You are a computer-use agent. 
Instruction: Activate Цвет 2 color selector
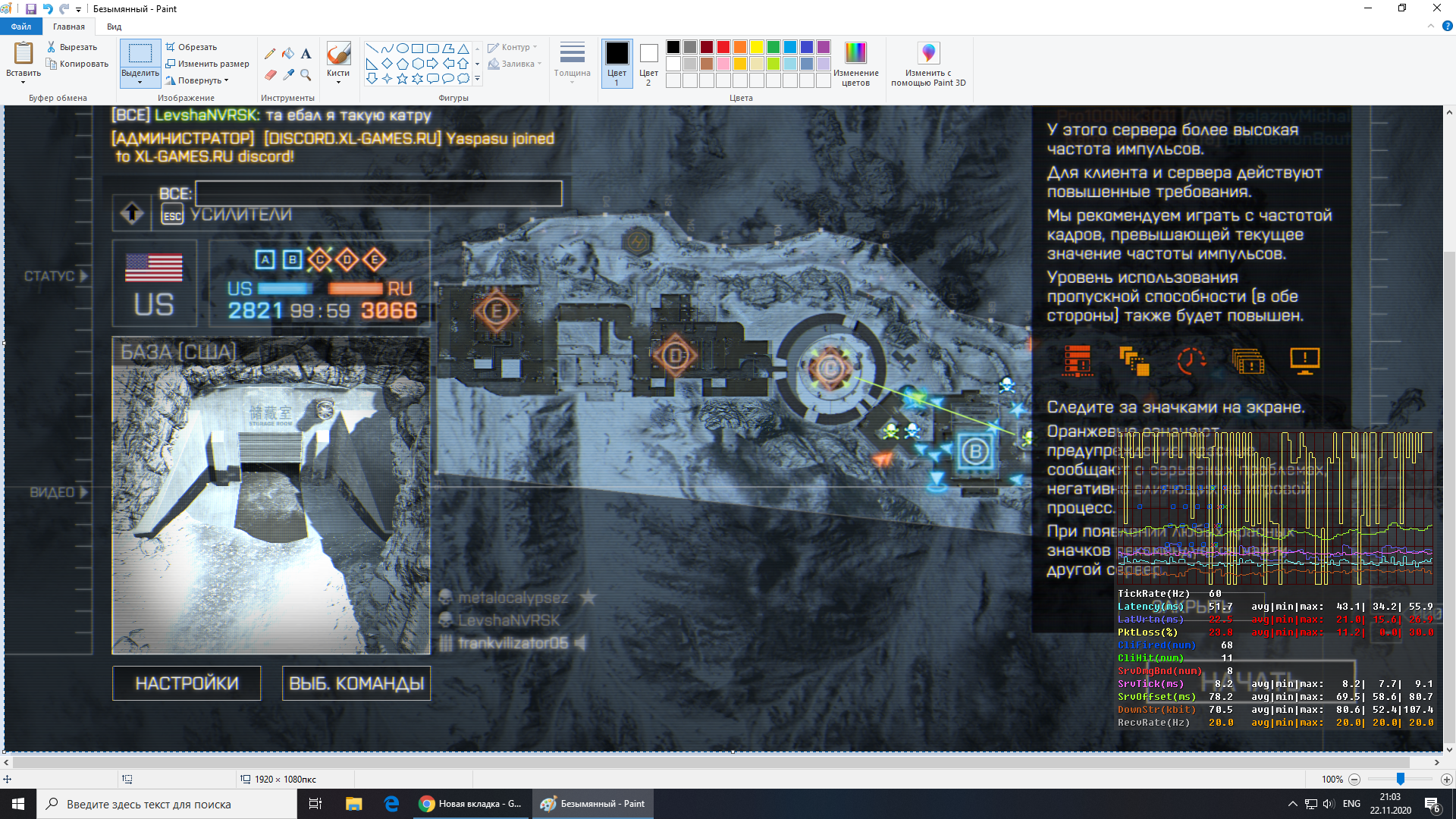coord(648,63)
